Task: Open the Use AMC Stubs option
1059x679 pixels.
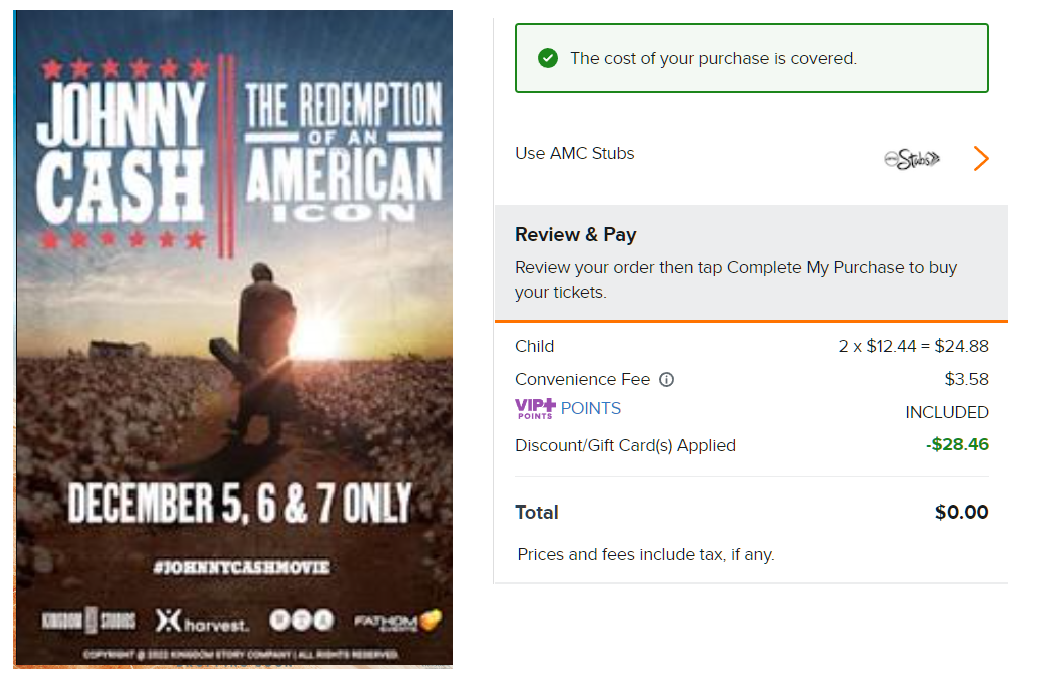Action: (x=575, y=154)
